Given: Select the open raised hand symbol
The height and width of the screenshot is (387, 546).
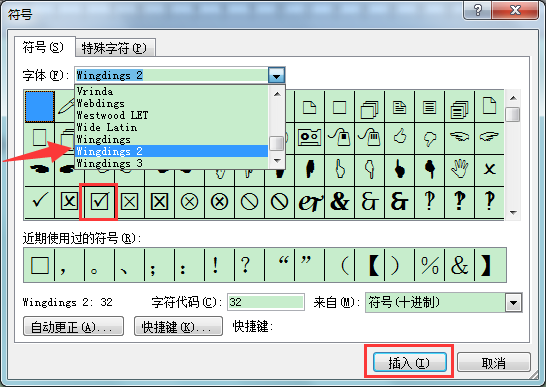Looking at the screenshot, I should pos(459,170).
